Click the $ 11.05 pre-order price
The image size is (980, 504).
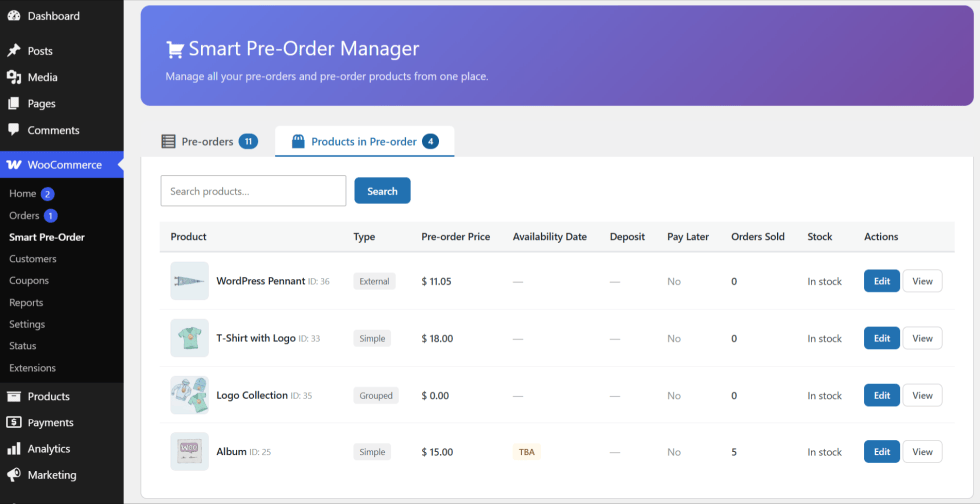[x=436, y=281]
